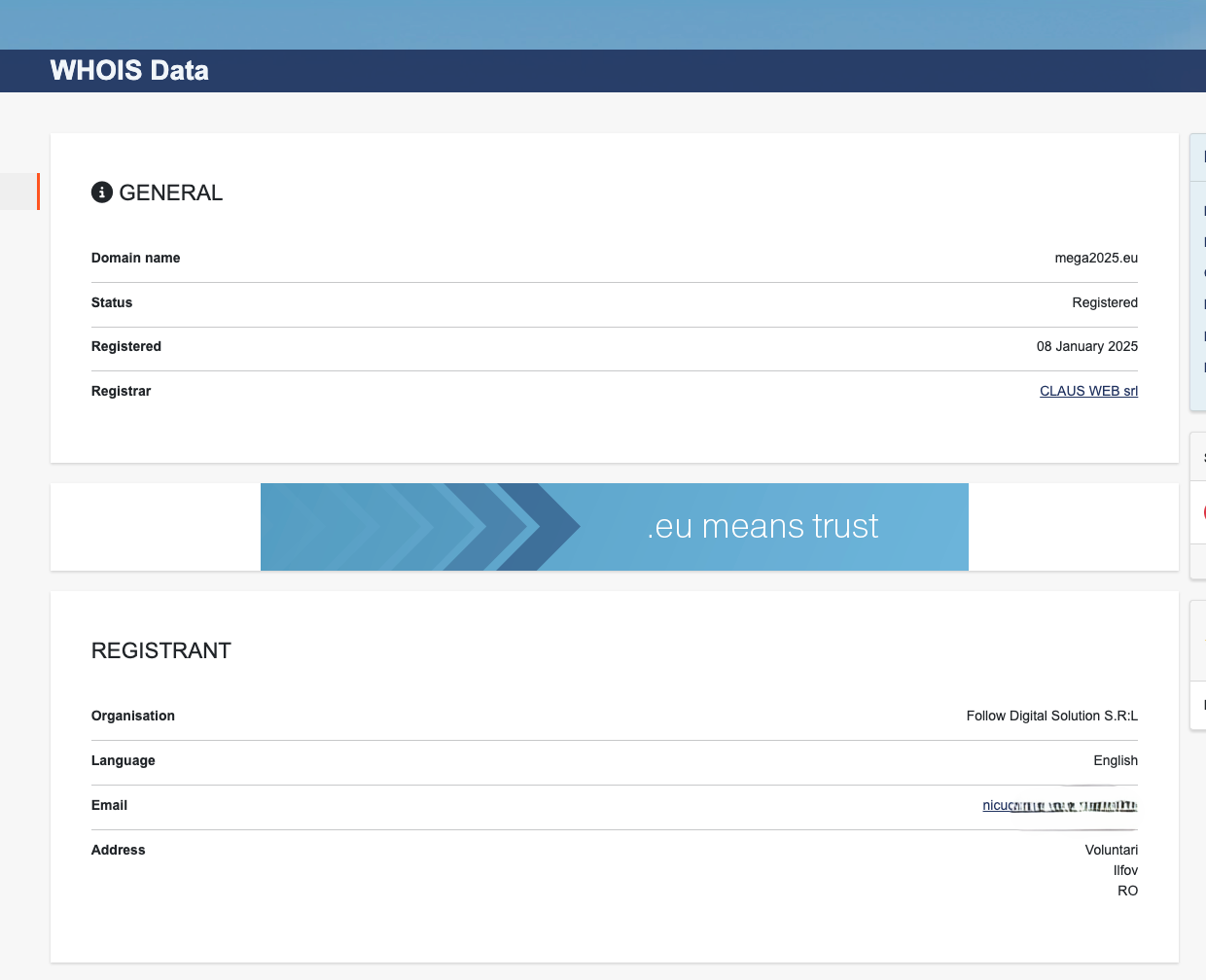Click the WHOIS Data page title
Image resolution: width=1206 pixels, height=980 pixels.
tap(129, 70)
